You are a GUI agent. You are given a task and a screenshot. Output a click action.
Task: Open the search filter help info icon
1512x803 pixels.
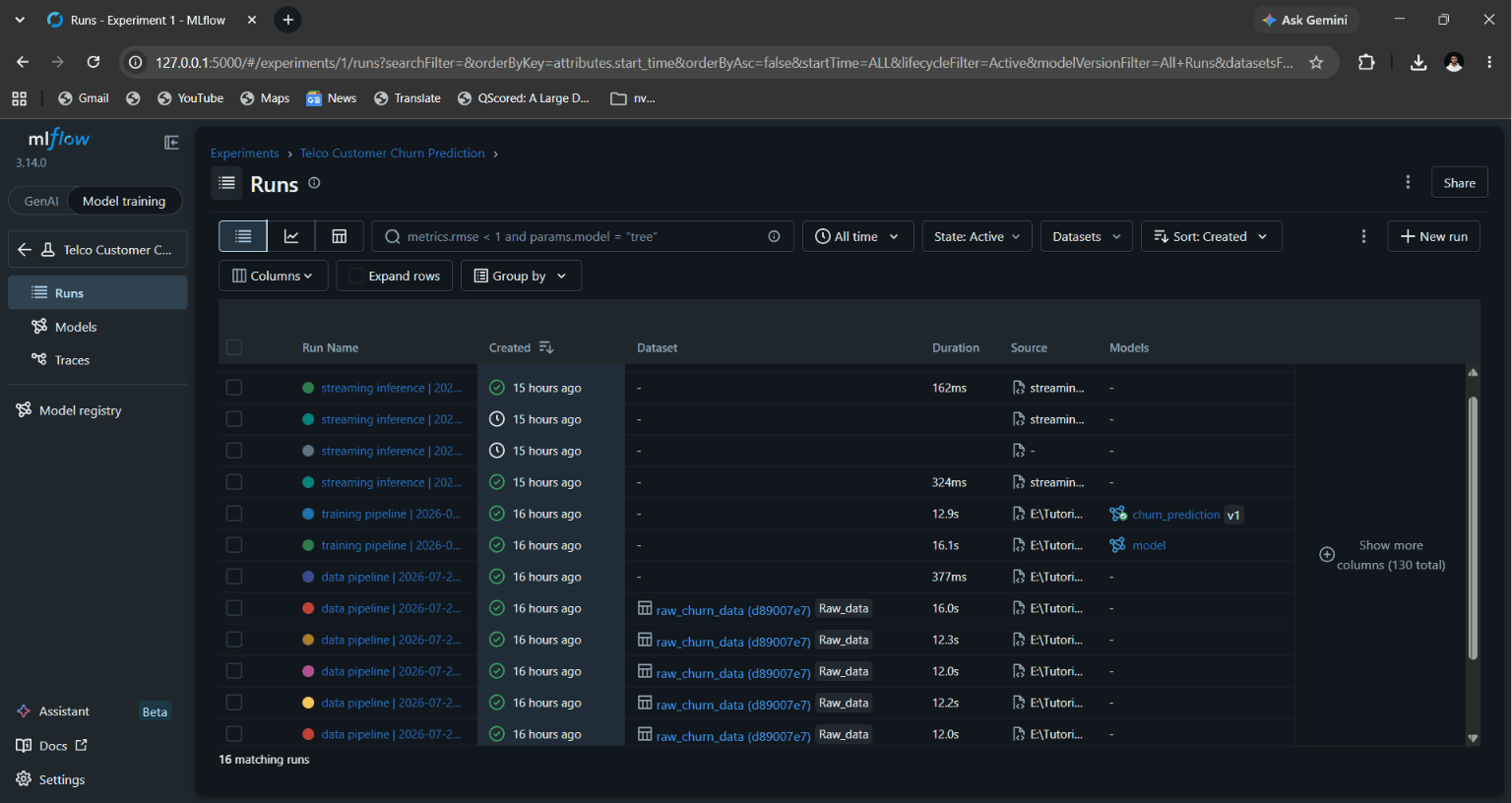point(774,236)
